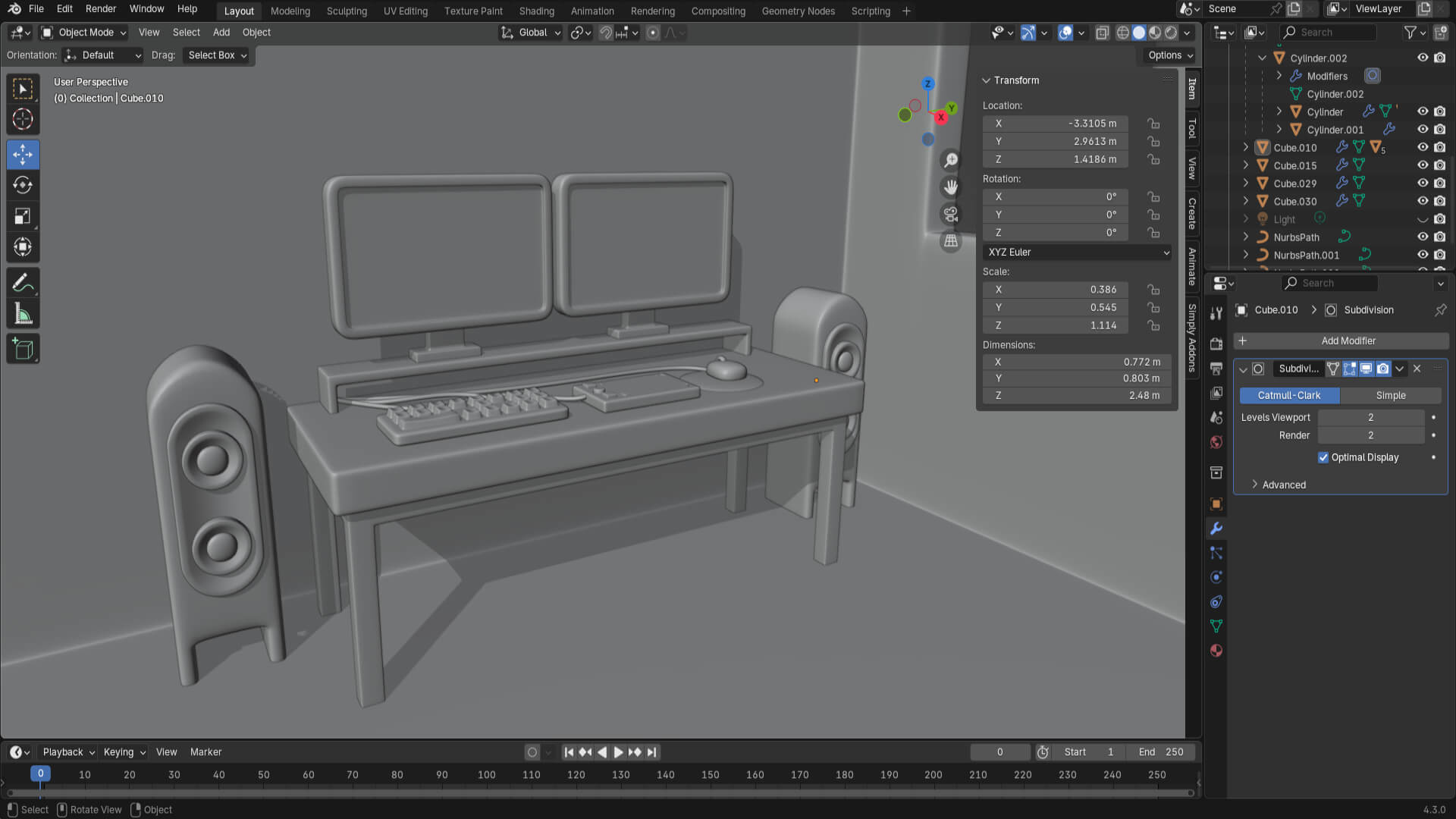Click the play animation button

click(x=618, y=752)
